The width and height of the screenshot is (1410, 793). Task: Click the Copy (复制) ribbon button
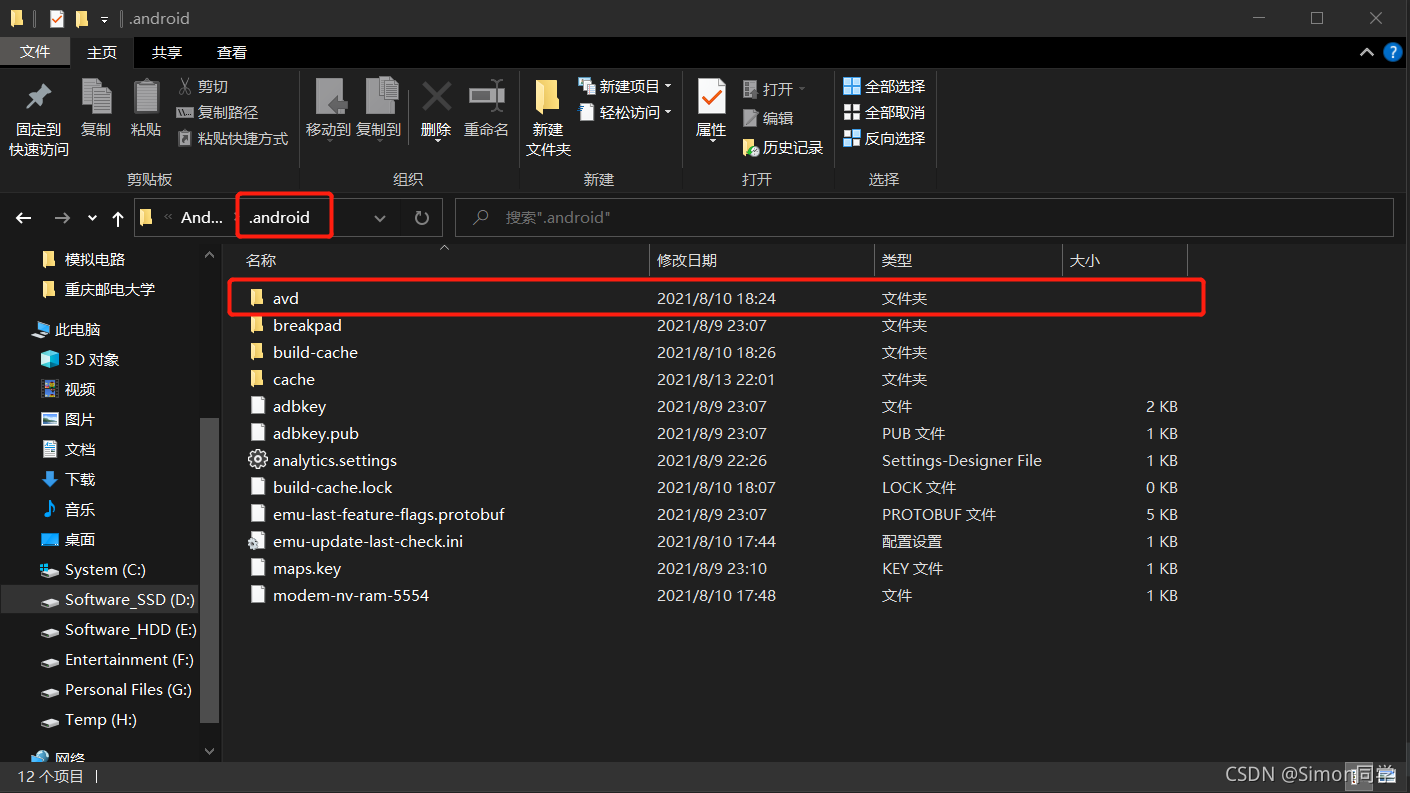pos(96,109)
